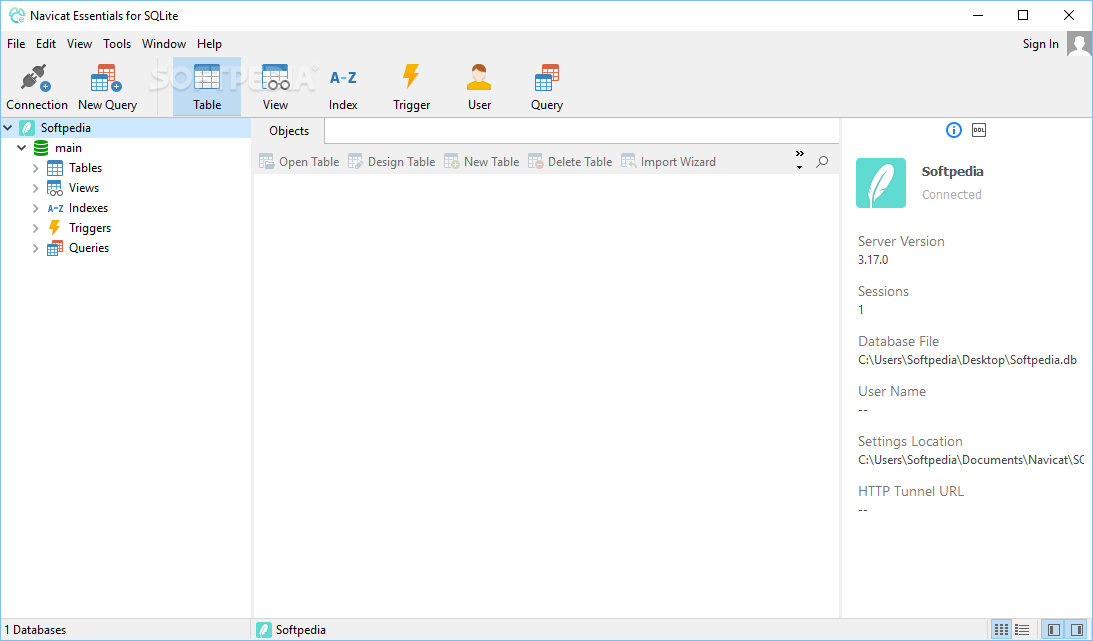This screenshot has width=1093, height=641.
Task: Collapse the Softpedia connection node
Action: pyautogui.click(x=8, y=128)
